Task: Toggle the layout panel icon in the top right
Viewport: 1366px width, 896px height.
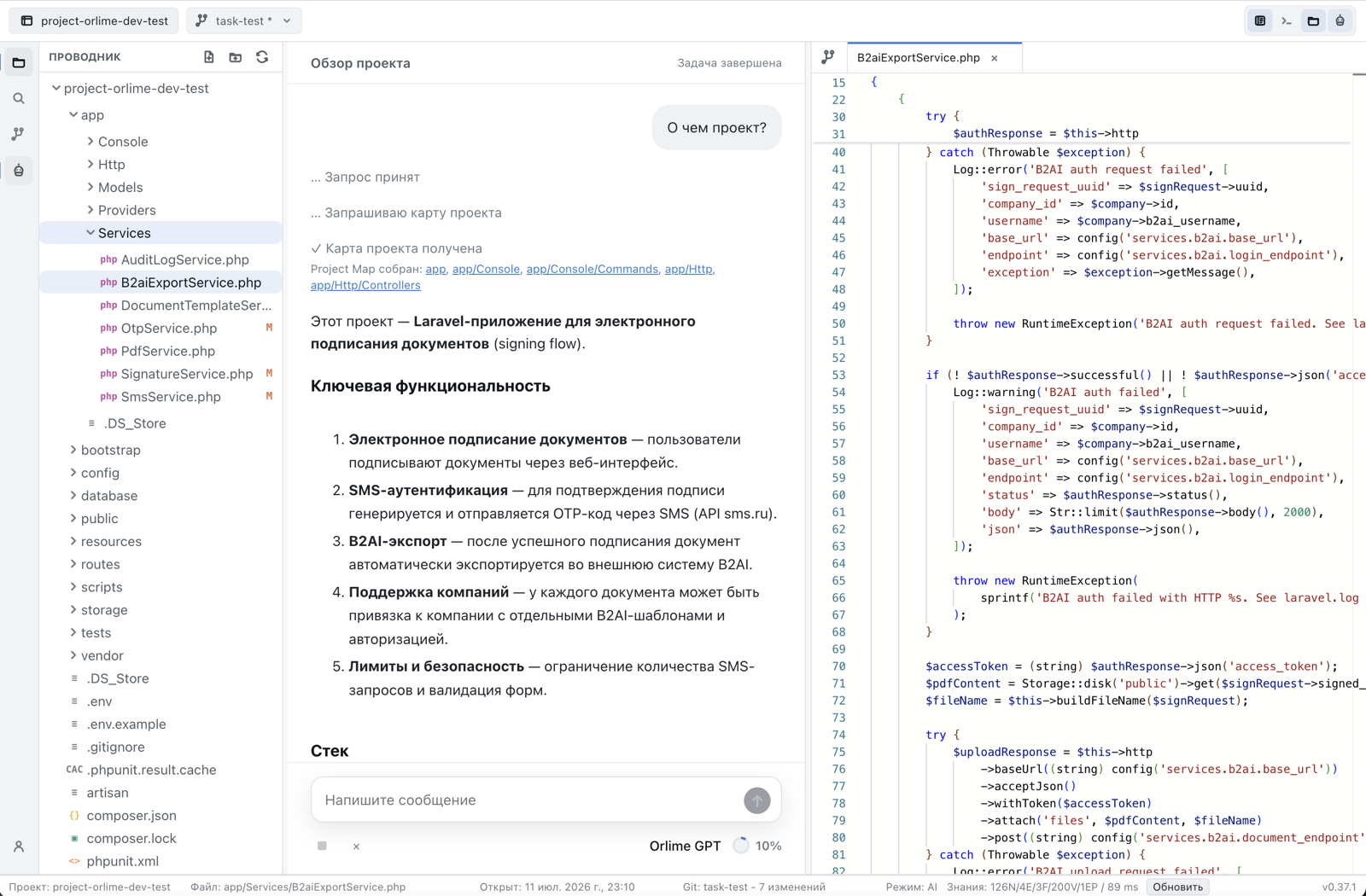Action: (1260, 20)
